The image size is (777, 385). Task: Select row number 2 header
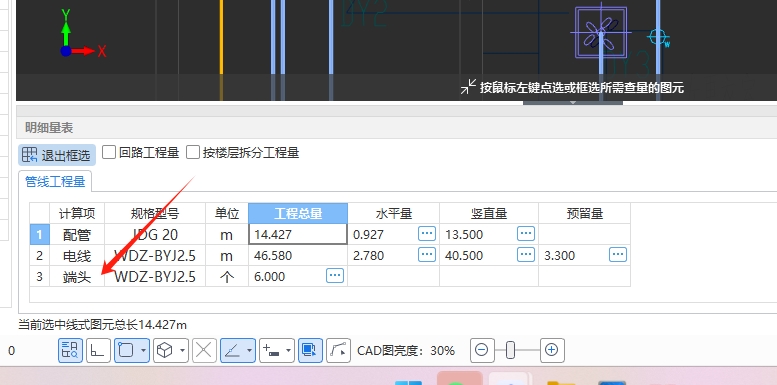40,255
